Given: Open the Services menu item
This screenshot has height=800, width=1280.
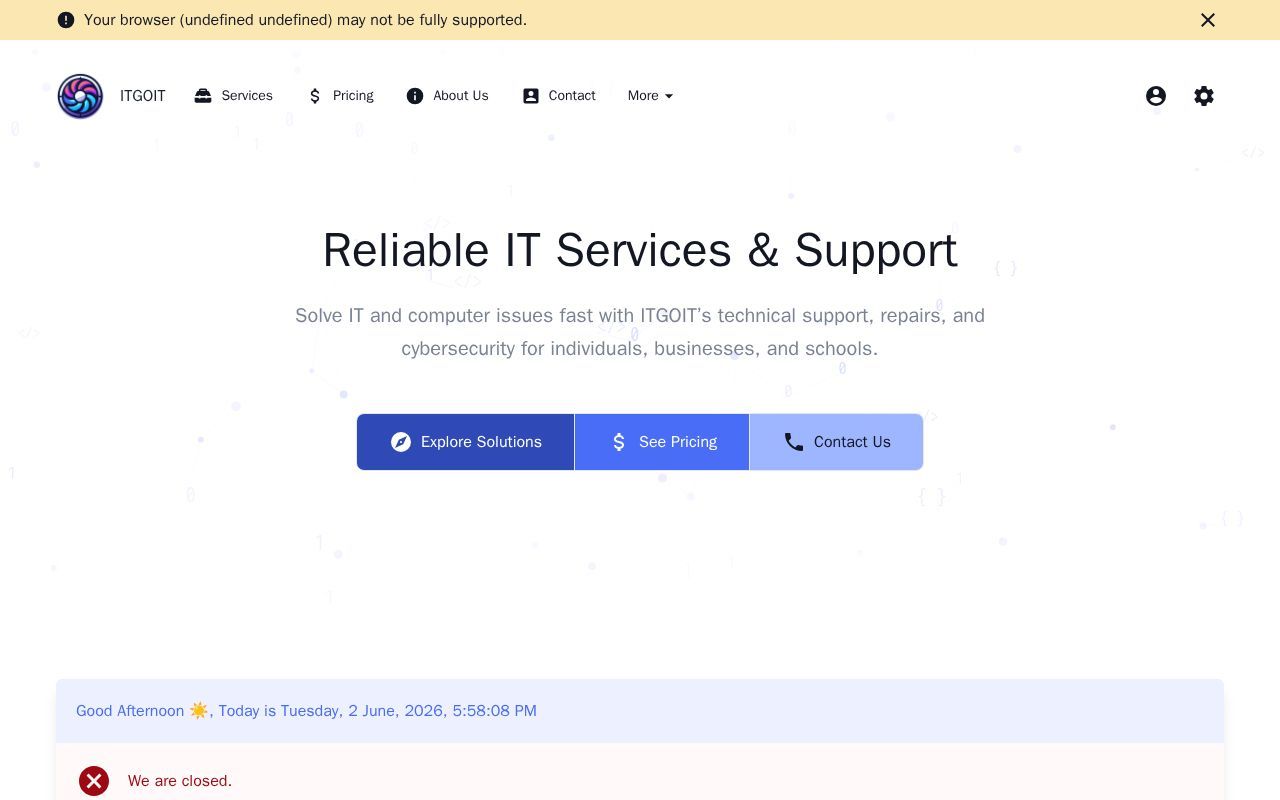Looking at the screenshot, I should click(233, 96).
